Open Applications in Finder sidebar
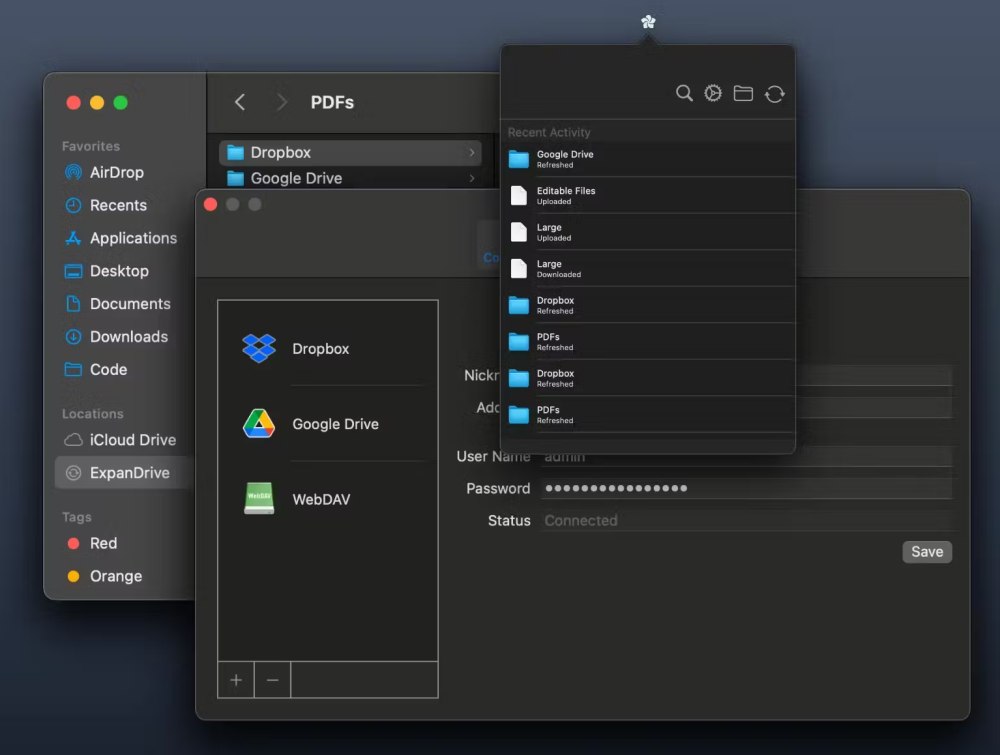 (x=121, y=238)
